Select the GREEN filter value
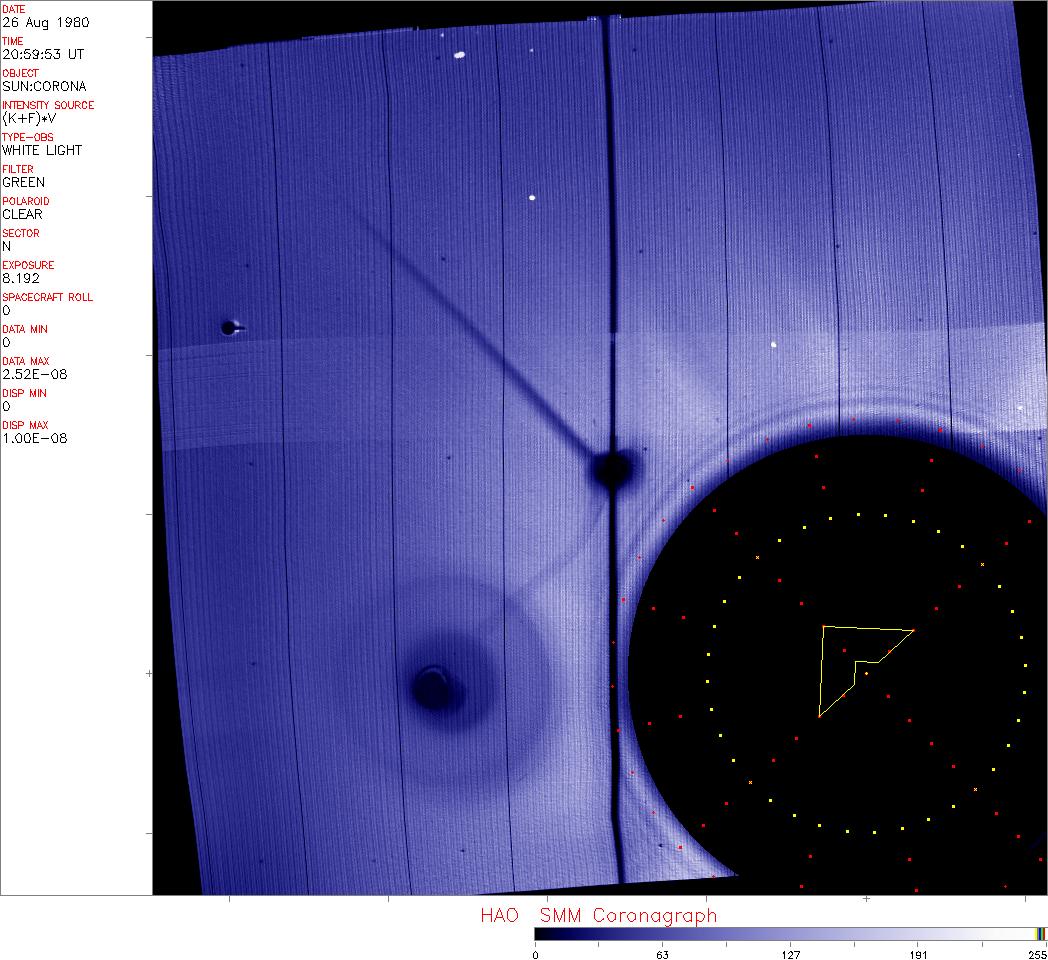 coord(23,182)
